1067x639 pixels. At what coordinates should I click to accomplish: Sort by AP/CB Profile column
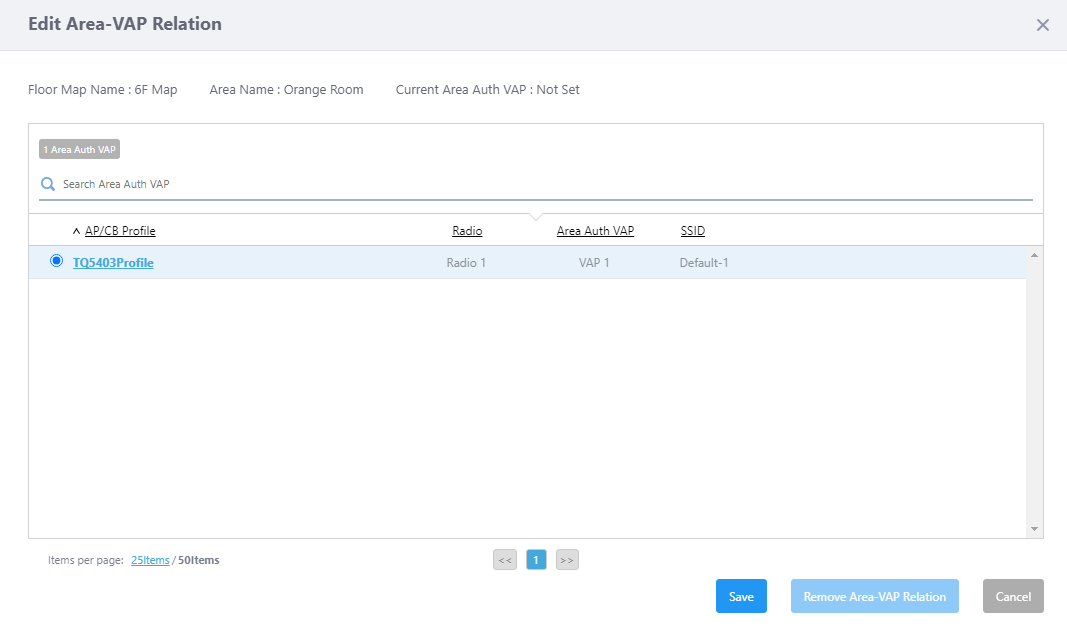pyautogui.click(x=120, y=231)
